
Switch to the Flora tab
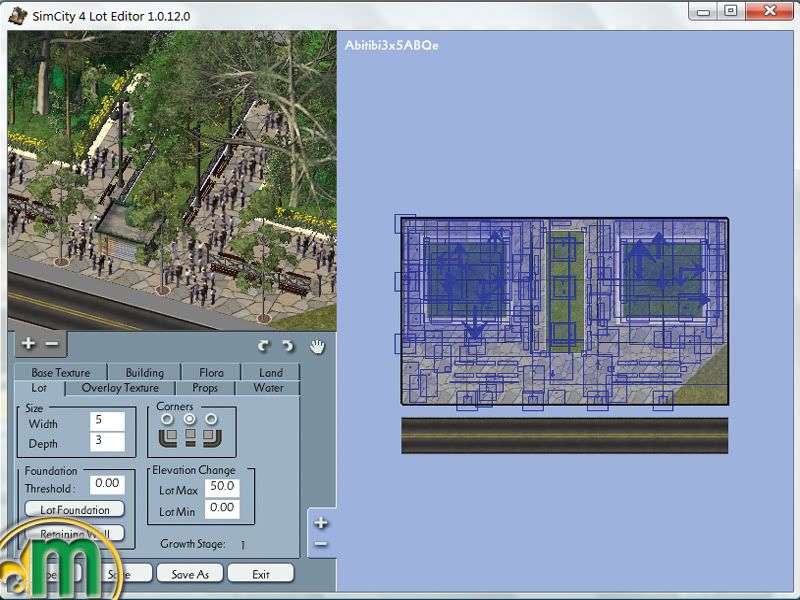(211, 372)
